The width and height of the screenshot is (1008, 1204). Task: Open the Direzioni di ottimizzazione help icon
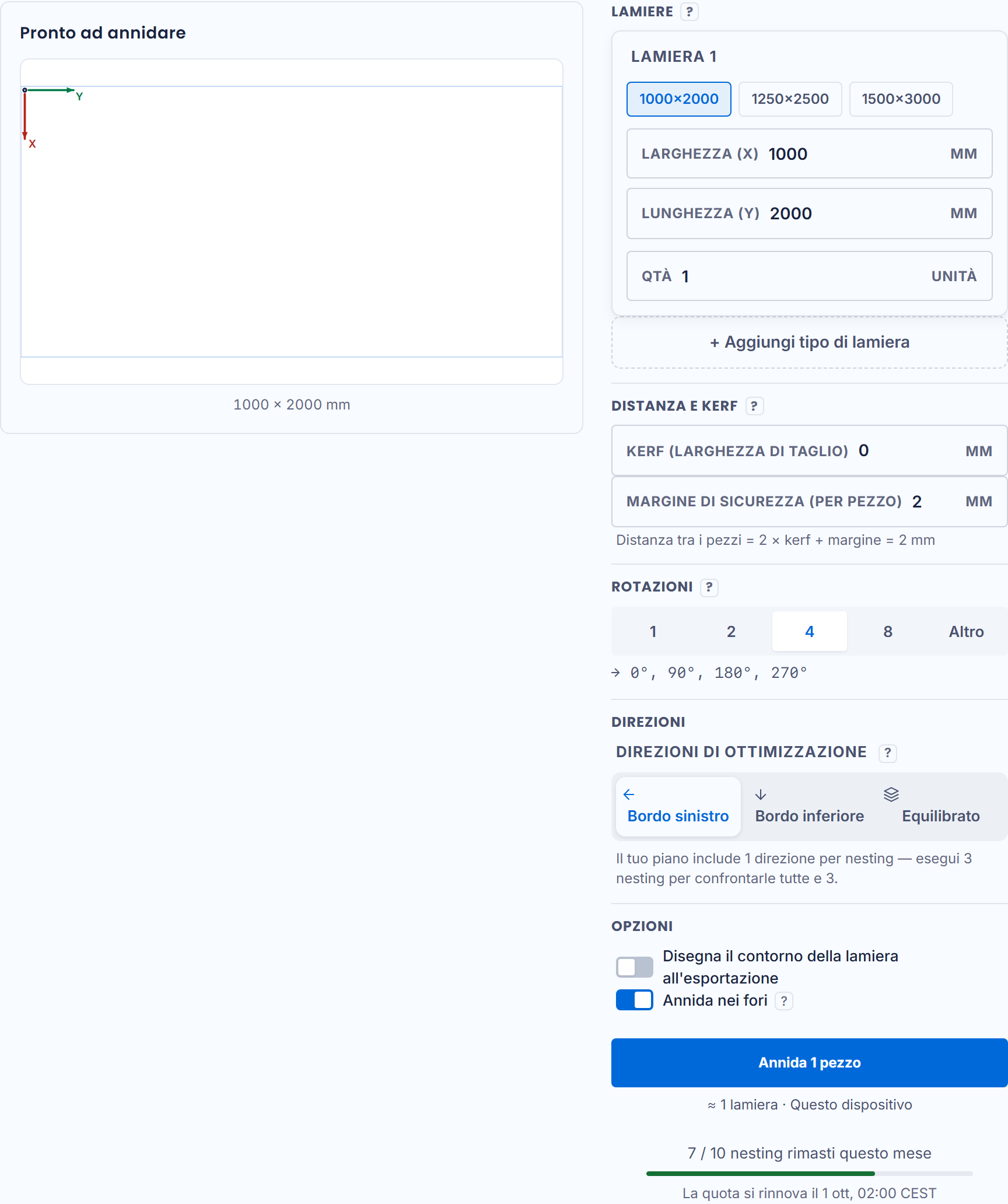tap(887, 752)
